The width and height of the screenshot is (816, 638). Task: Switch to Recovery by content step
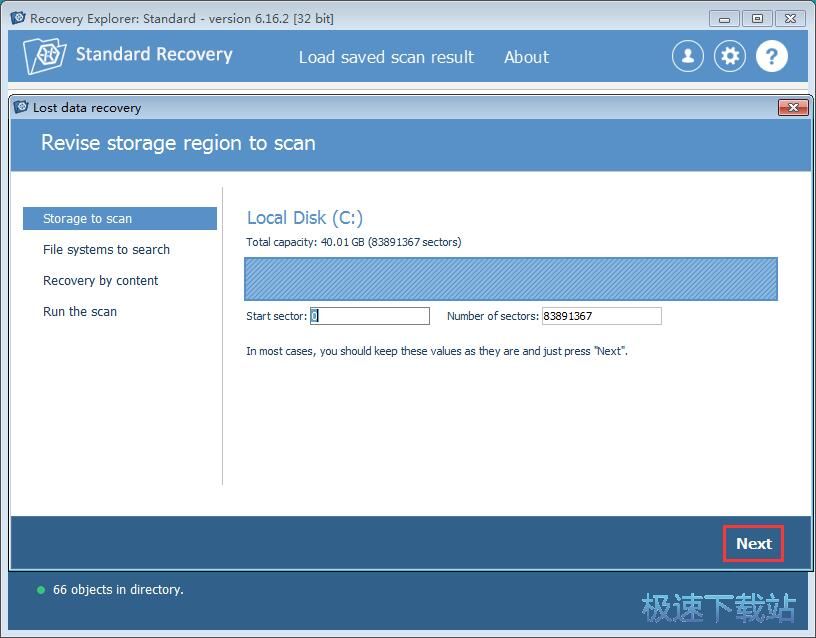tap(100, 281)
